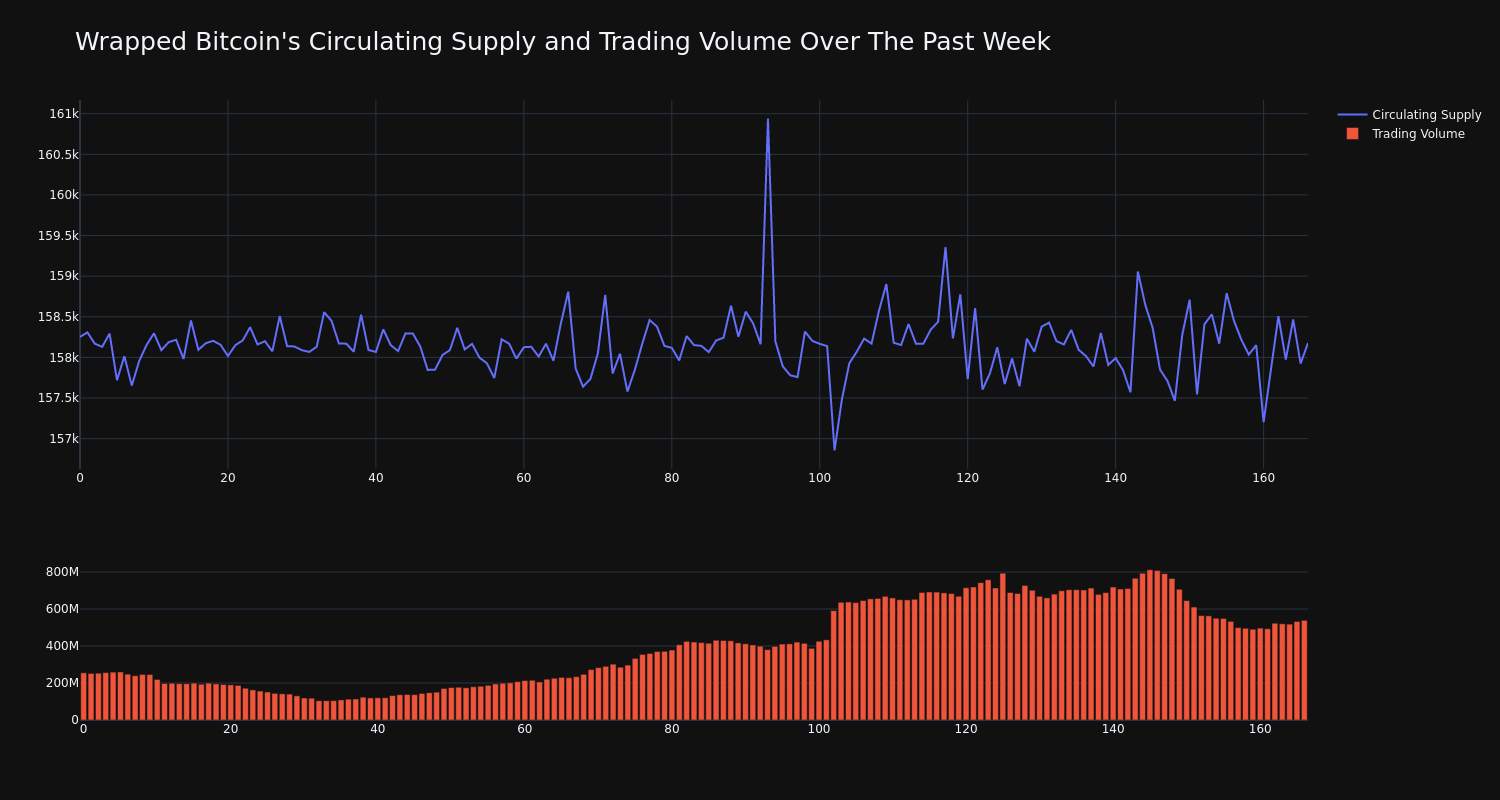Click the 600M volume axis label
This screenshot has height=800, width=1500.
click(x=62, y=609)
